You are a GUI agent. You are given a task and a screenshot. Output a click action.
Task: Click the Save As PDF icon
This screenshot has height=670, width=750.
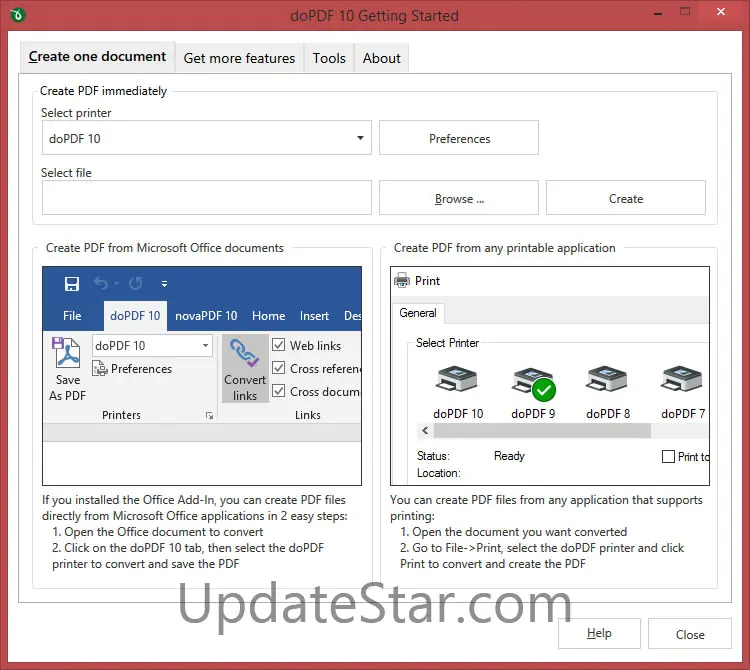point(67,353)
